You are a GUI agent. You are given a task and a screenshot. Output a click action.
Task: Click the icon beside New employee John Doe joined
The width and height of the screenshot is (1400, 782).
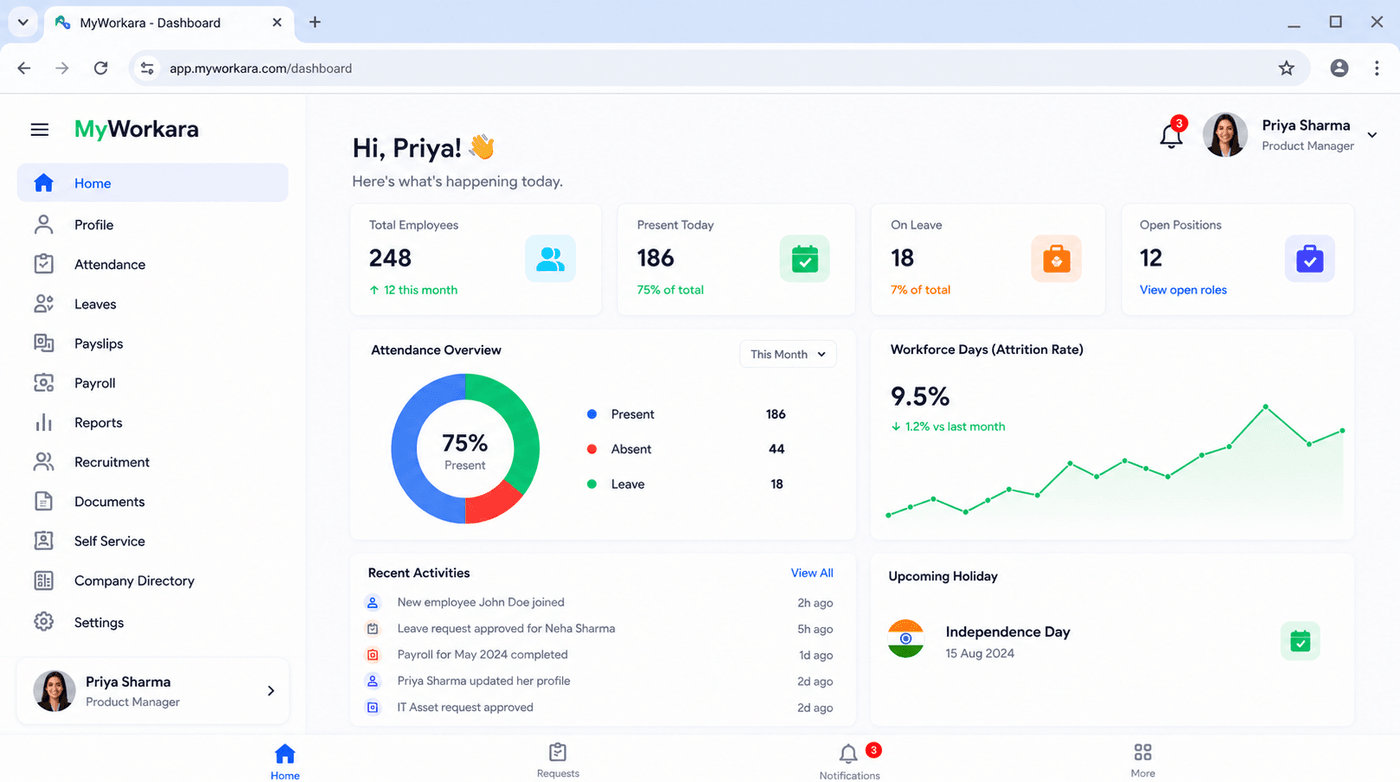(373, 603)
